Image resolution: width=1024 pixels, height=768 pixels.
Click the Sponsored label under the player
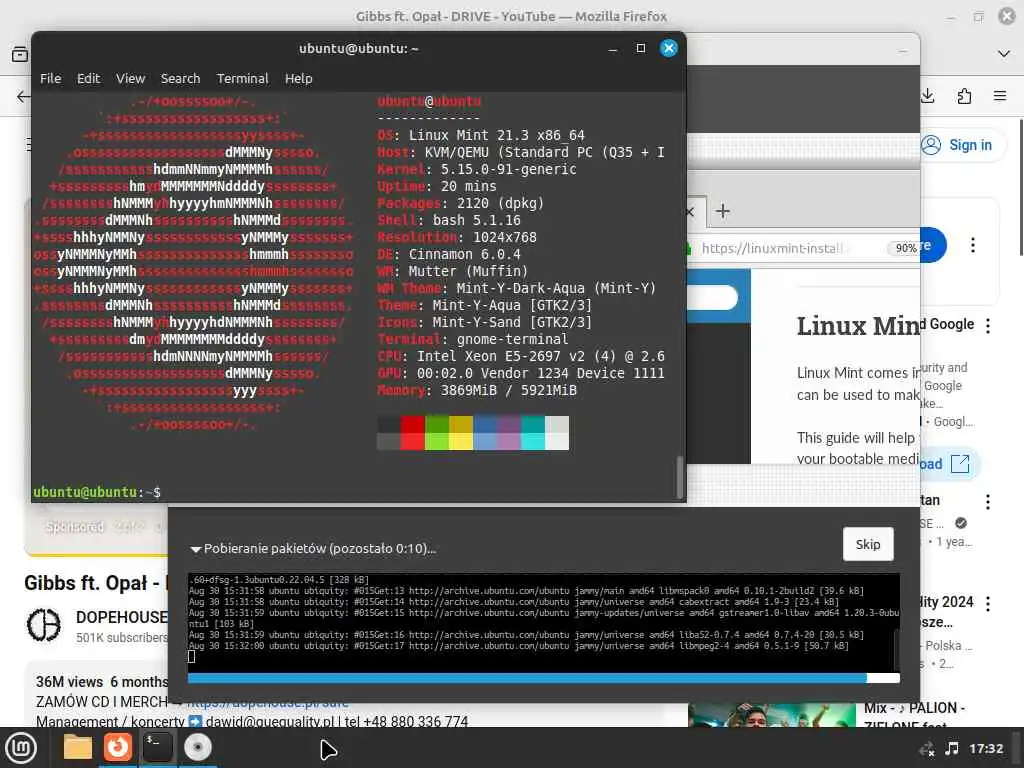pos(74,526)
